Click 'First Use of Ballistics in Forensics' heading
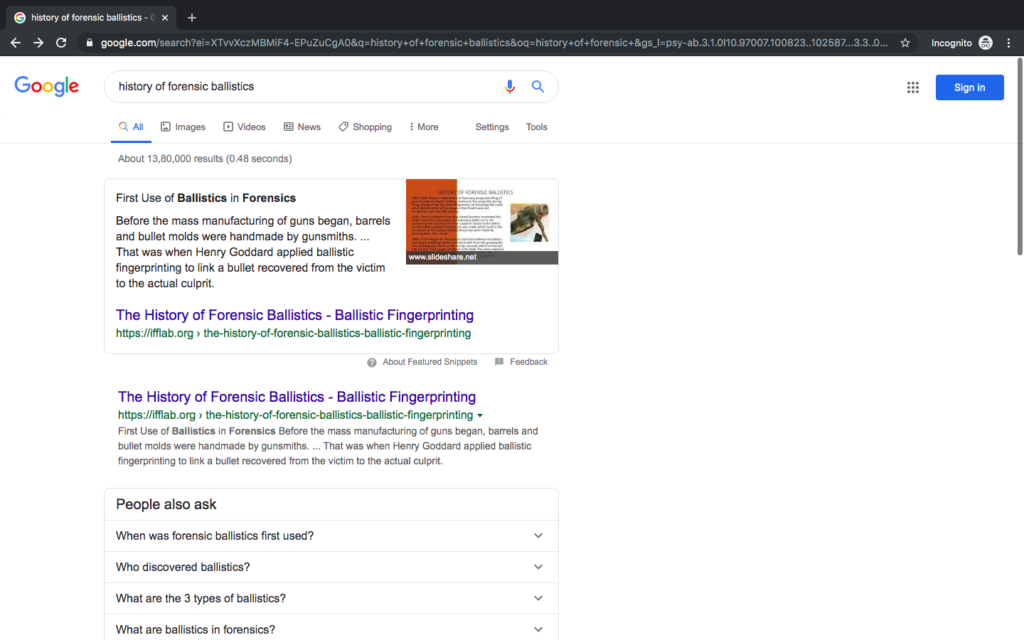This screenshot has height=640, width=1024. click(206, 198)
